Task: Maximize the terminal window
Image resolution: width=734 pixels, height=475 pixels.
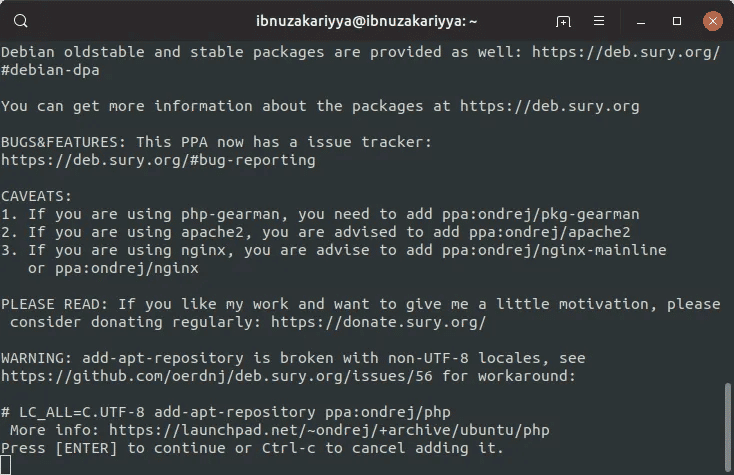Action: 676,21
